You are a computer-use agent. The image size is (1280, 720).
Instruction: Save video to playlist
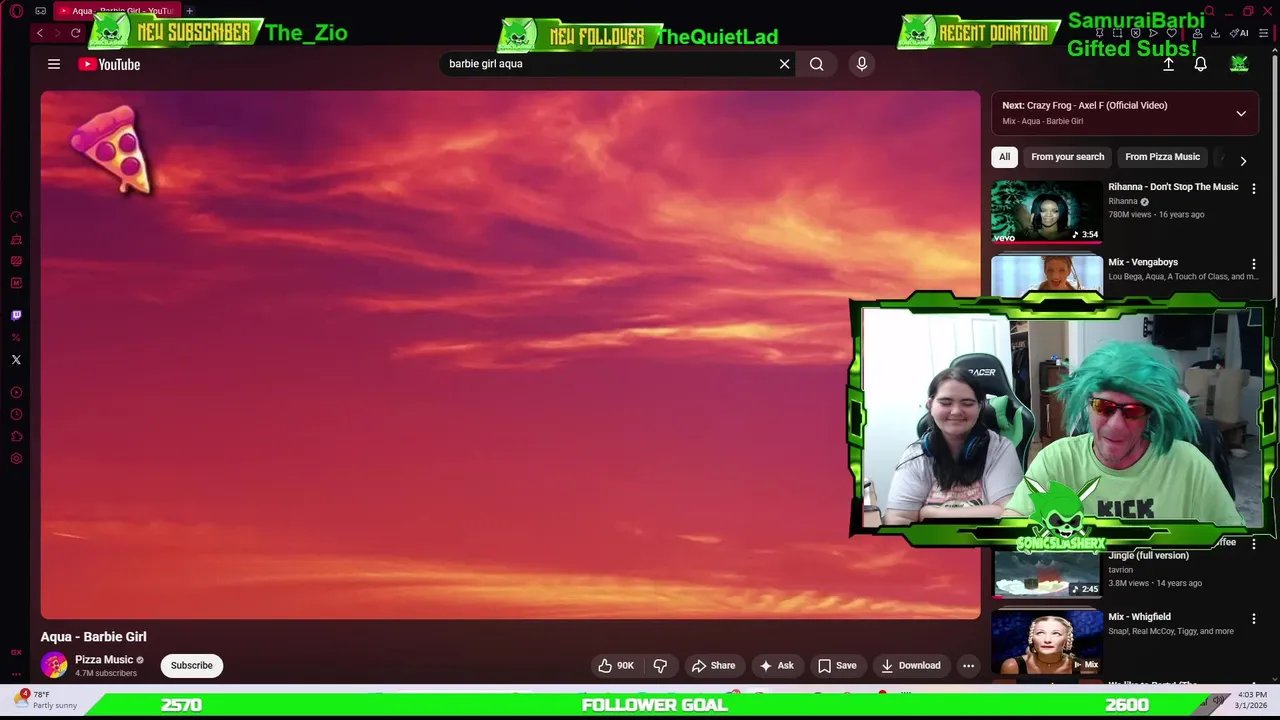point(837,665)
